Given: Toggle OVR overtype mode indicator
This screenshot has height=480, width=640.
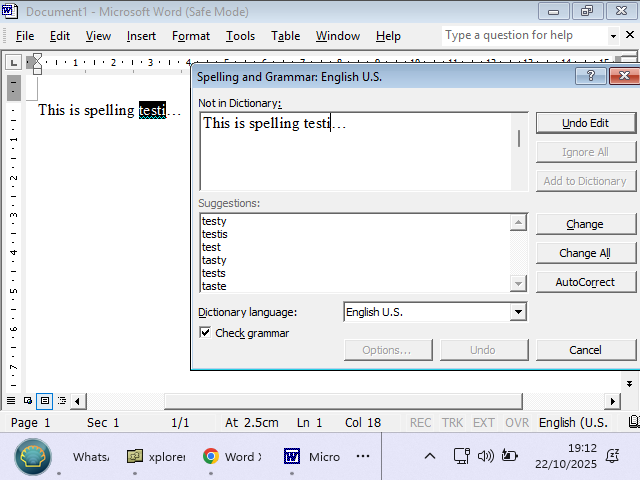Looking at the screenshot, I should [x=517, y=422].
